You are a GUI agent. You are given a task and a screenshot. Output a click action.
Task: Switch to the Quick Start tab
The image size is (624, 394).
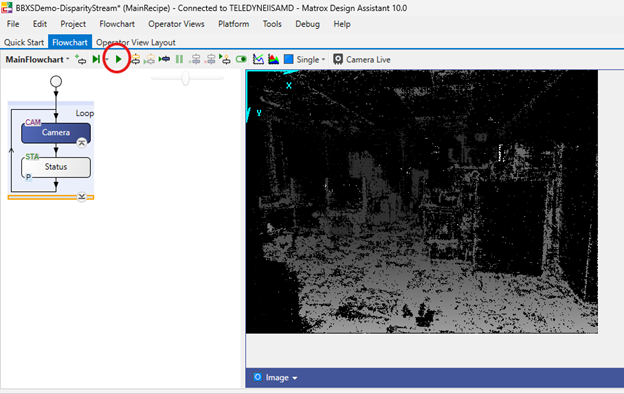point(24,42)
